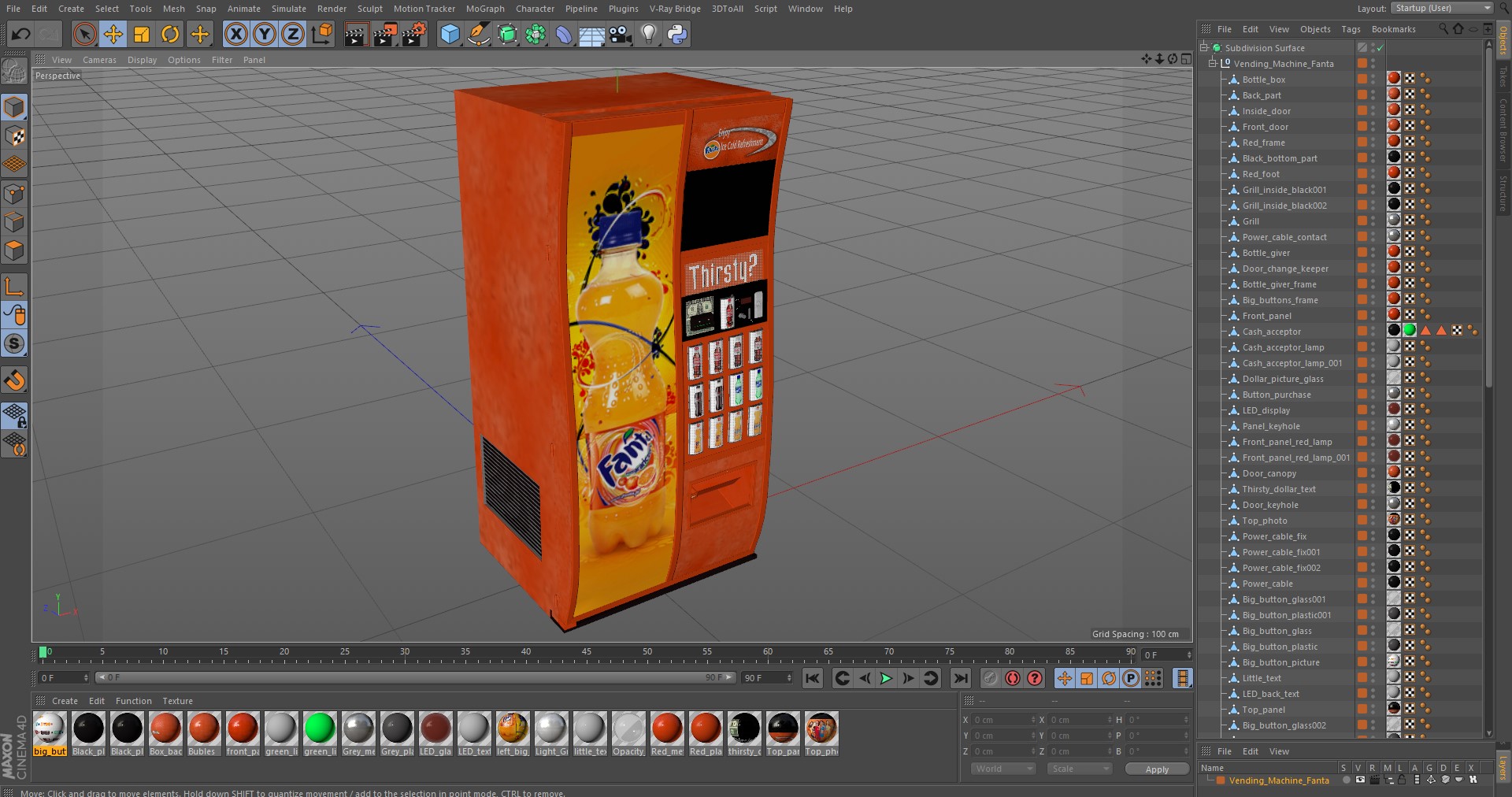This screenshot has height=797, width=1512.
Task: Click the Python script icon
Action: [677, 34]
